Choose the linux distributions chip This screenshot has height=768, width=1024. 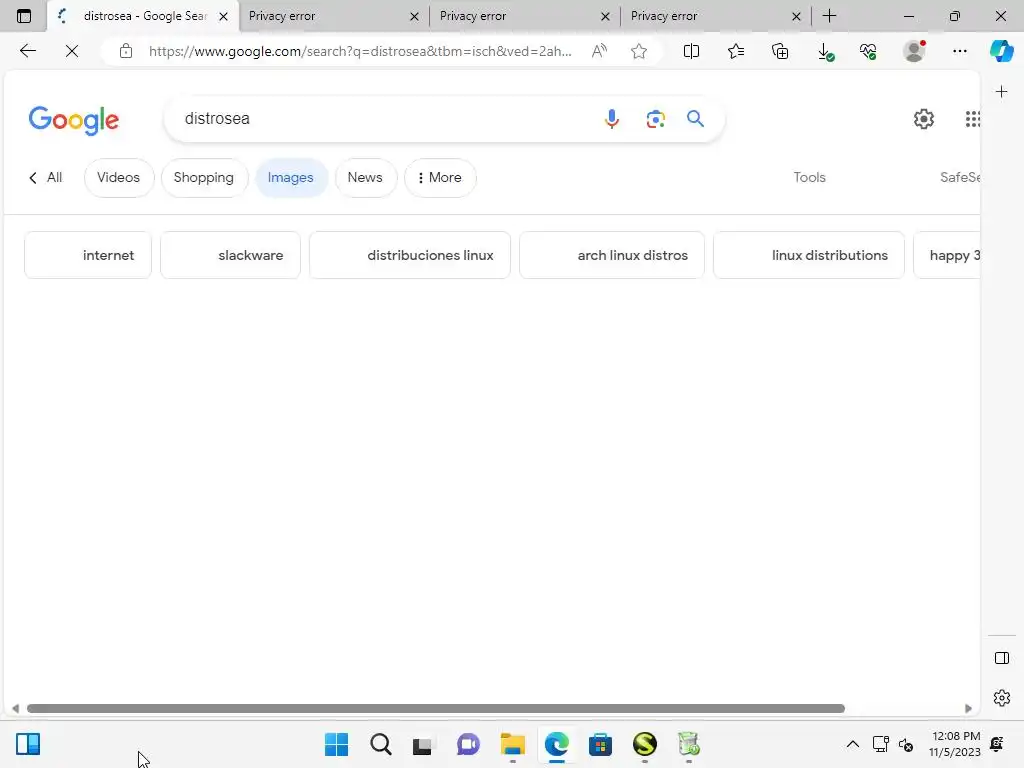click(x=808, y=255)
